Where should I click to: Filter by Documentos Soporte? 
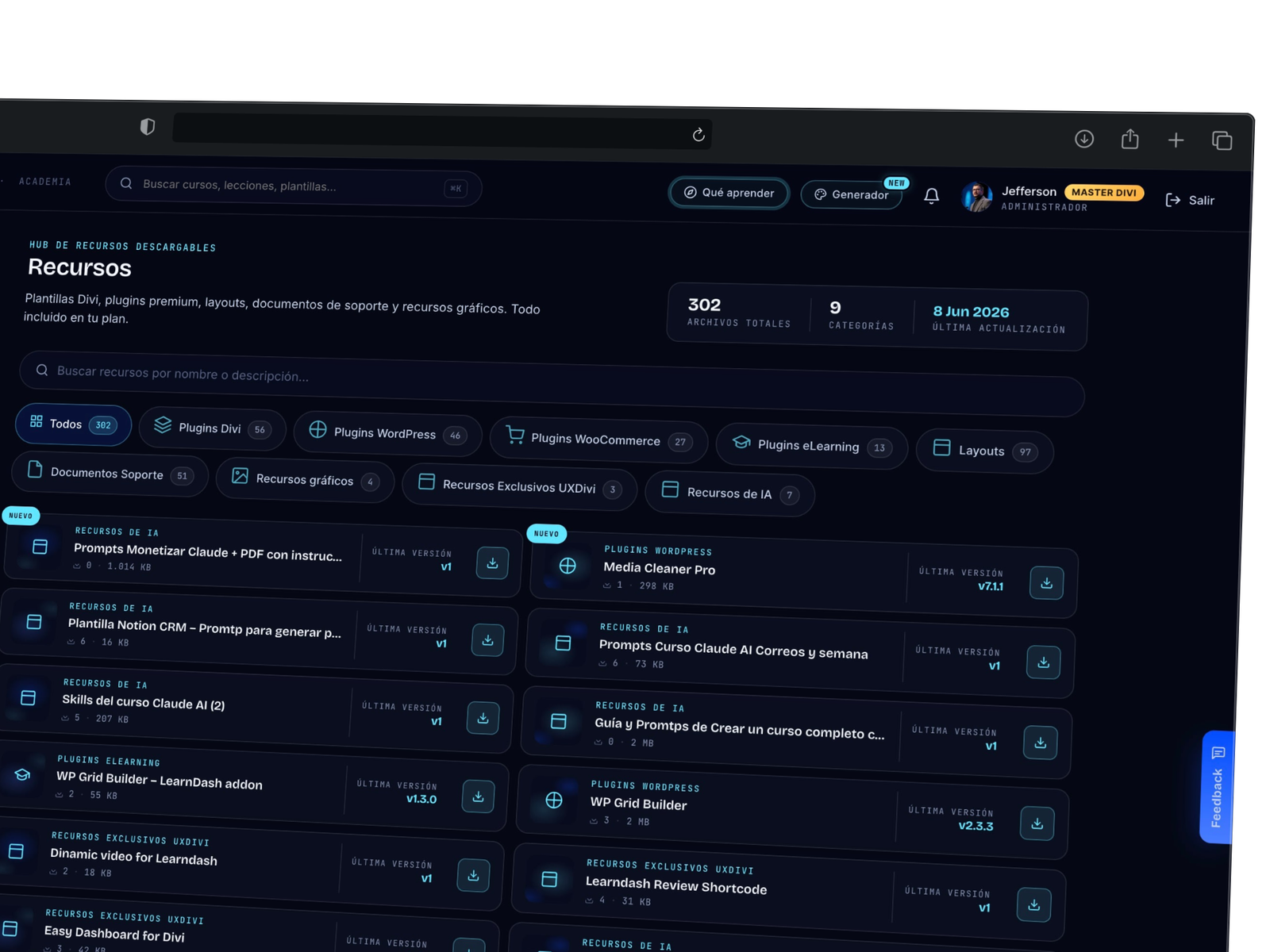tap(110, 474)
